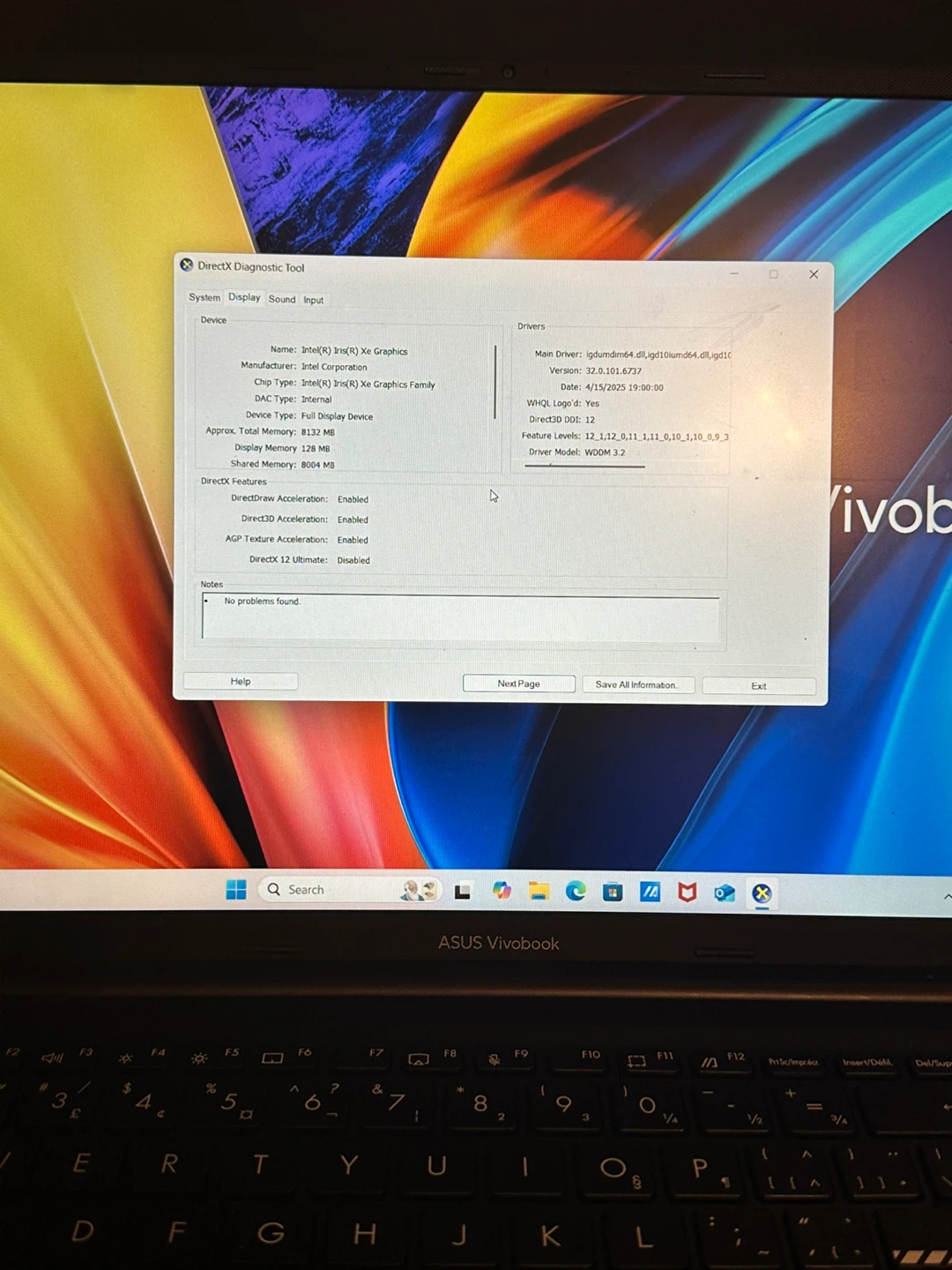The width and height of the screenshot is (952, 1270).
Task: Click the Exit button
Action: [759, 685]
